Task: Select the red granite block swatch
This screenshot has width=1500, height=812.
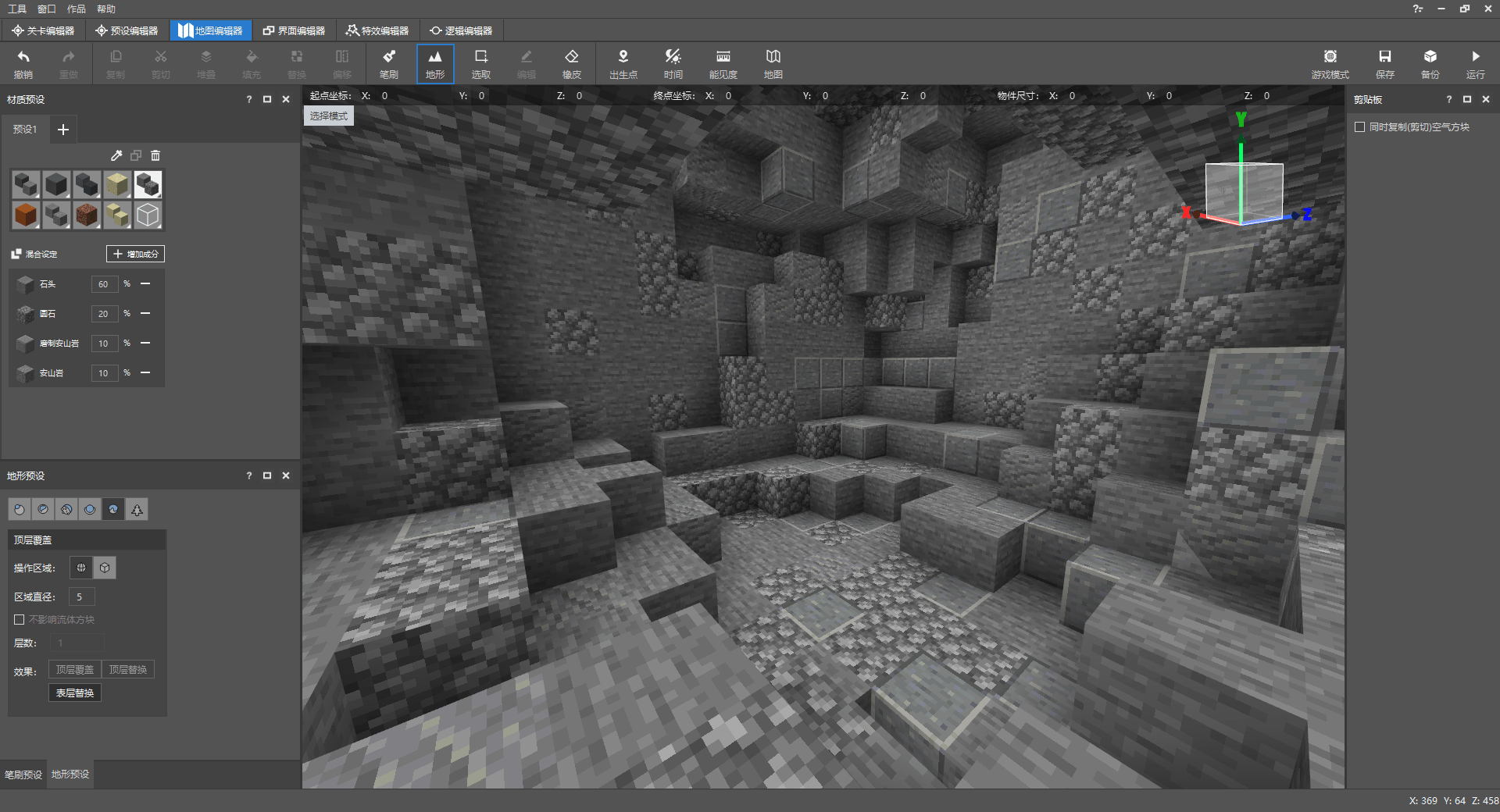Action: click(87, 215)
